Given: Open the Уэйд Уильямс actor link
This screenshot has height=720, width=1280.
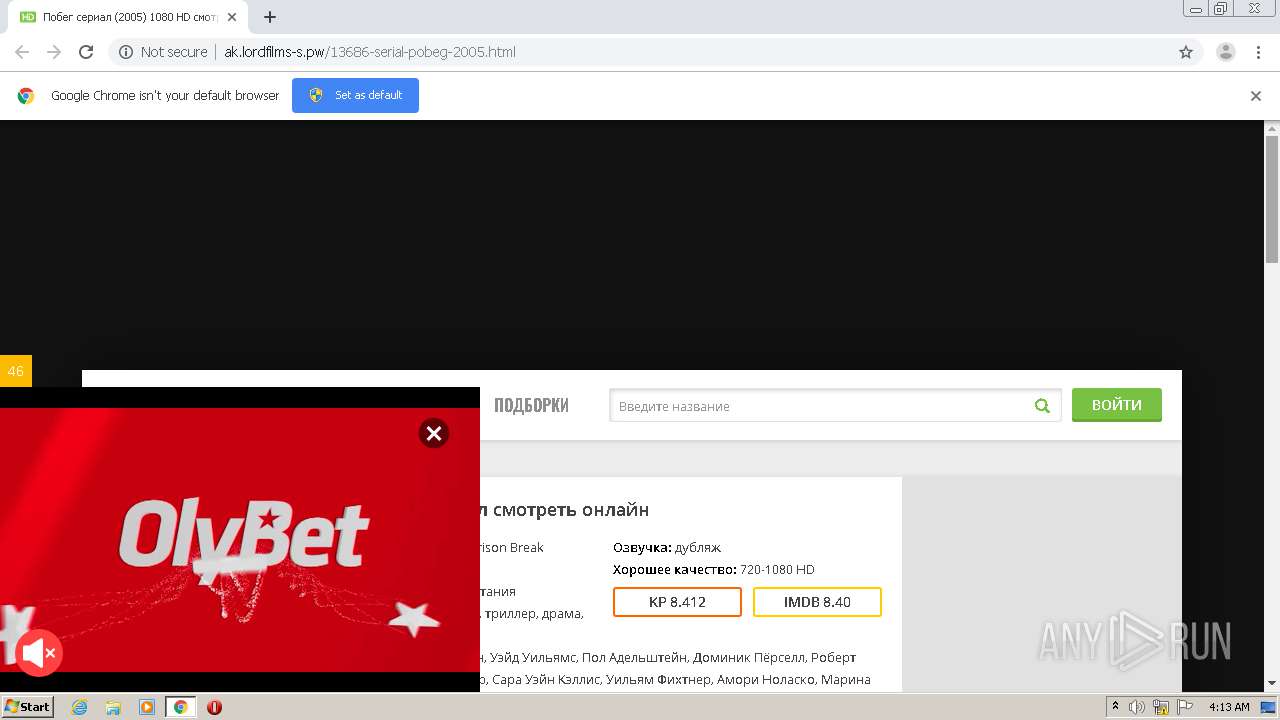Looking at the screenshot, I should (x=533, y=657).
